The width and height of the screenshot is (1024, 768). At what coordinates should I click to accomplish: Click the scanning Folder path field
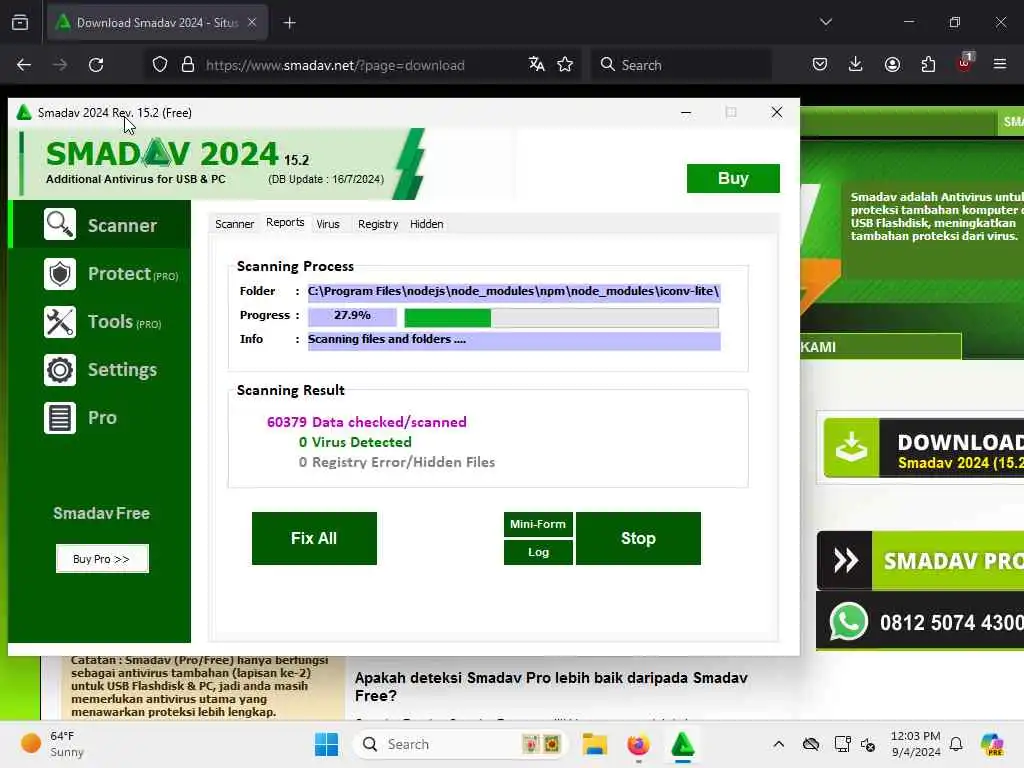[x=514, y=291]
